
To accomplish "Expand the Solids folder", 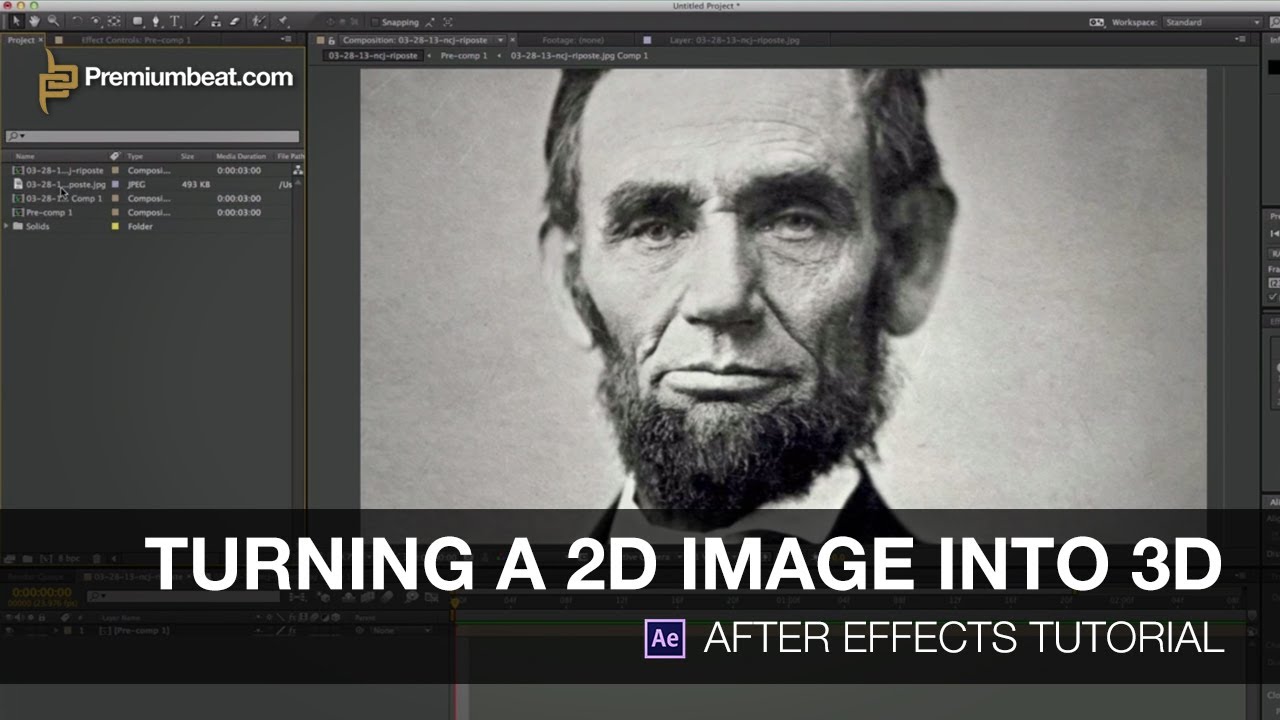I will pyautogui.click(x=7, y=227).
